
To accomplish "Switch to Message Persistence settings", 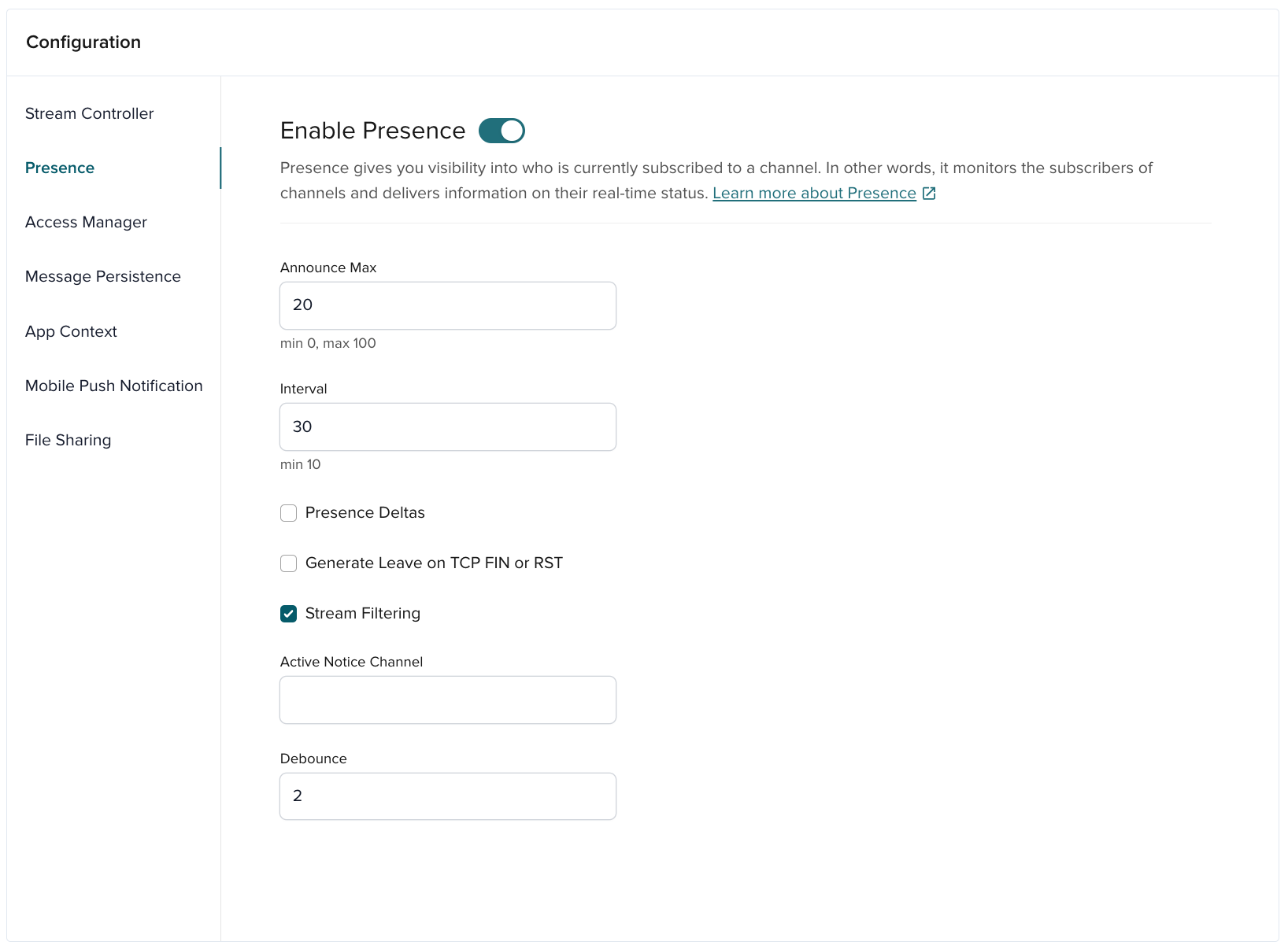I will 102,276.
